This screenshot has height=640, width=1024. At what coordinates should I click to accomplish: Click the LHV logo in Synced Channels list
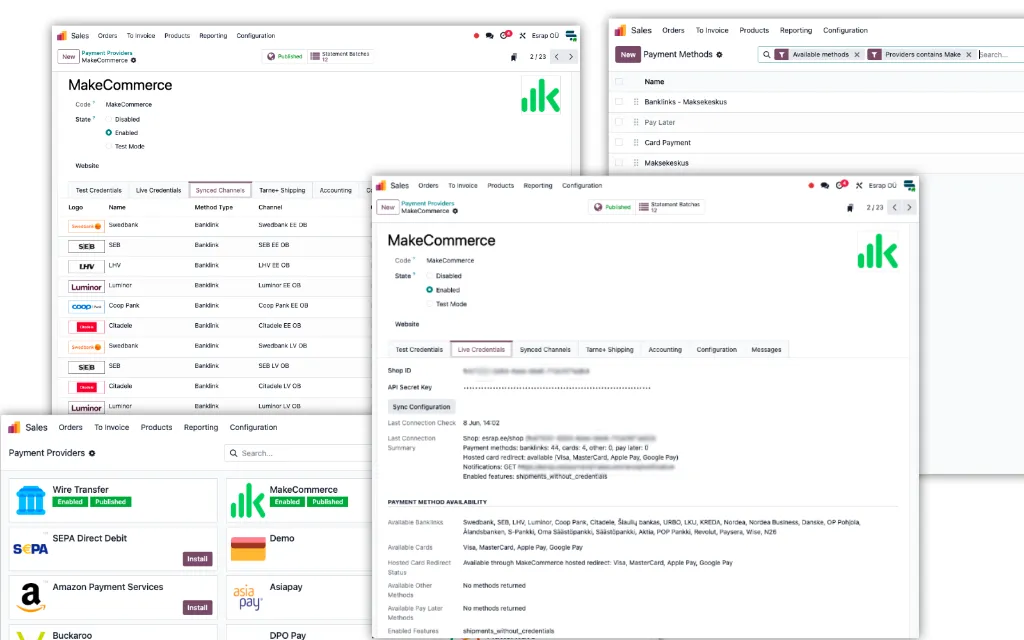point(86,266)
